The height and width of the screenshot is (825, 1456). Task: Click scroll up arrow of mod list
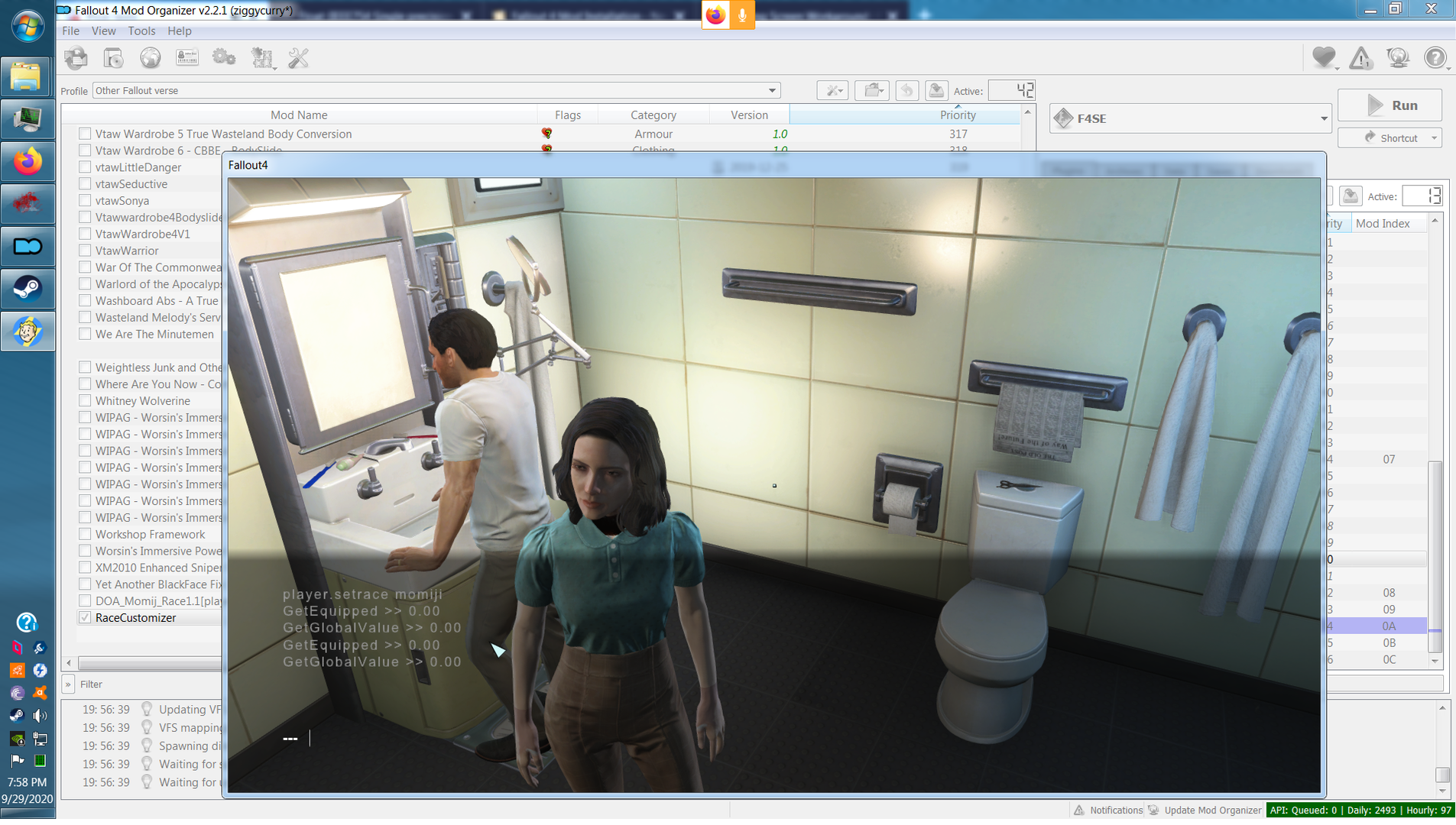(x=1027, y=112)
